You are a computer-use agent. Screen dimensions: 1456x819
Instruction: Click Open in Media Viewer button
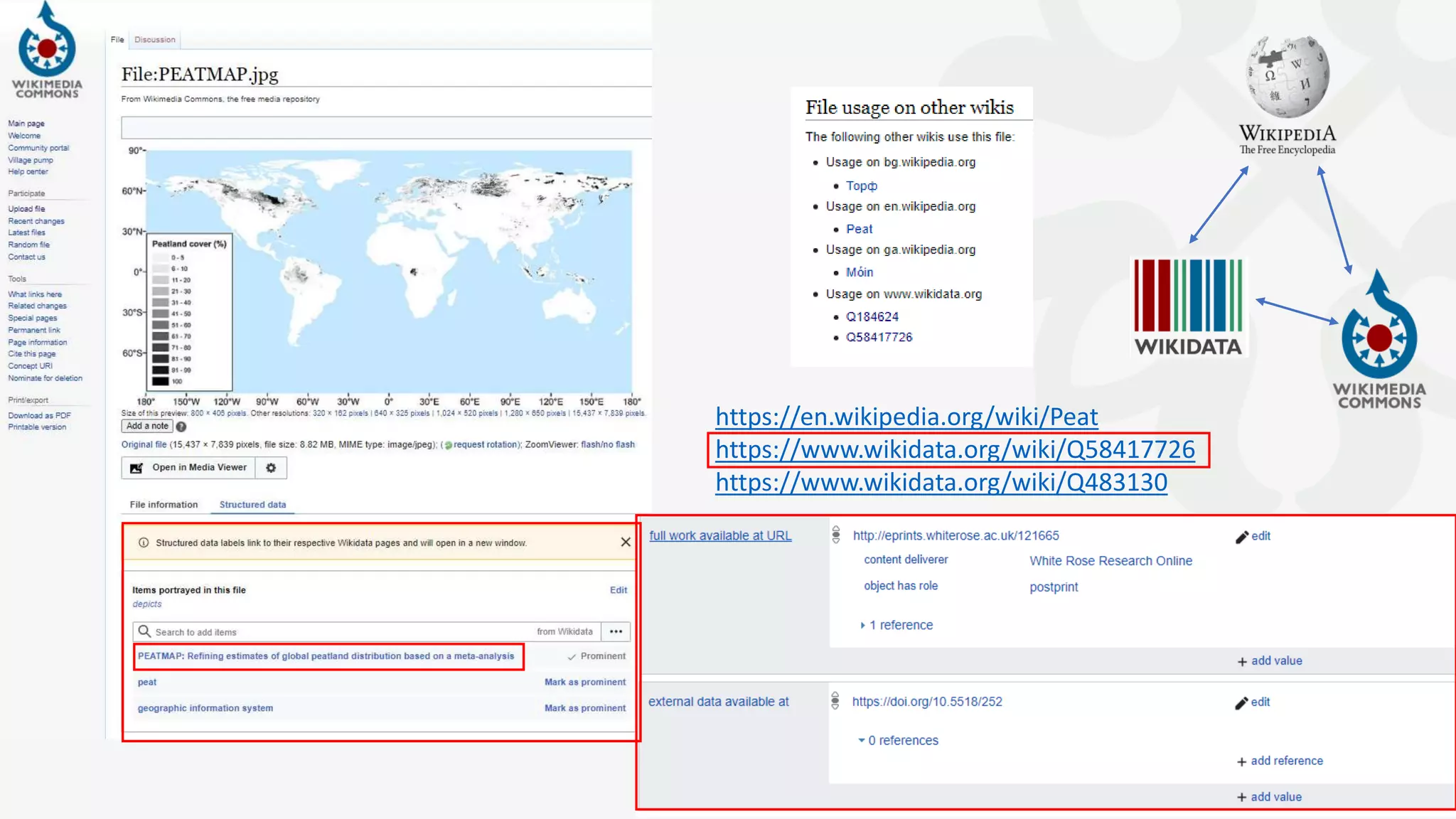[191, 468]
